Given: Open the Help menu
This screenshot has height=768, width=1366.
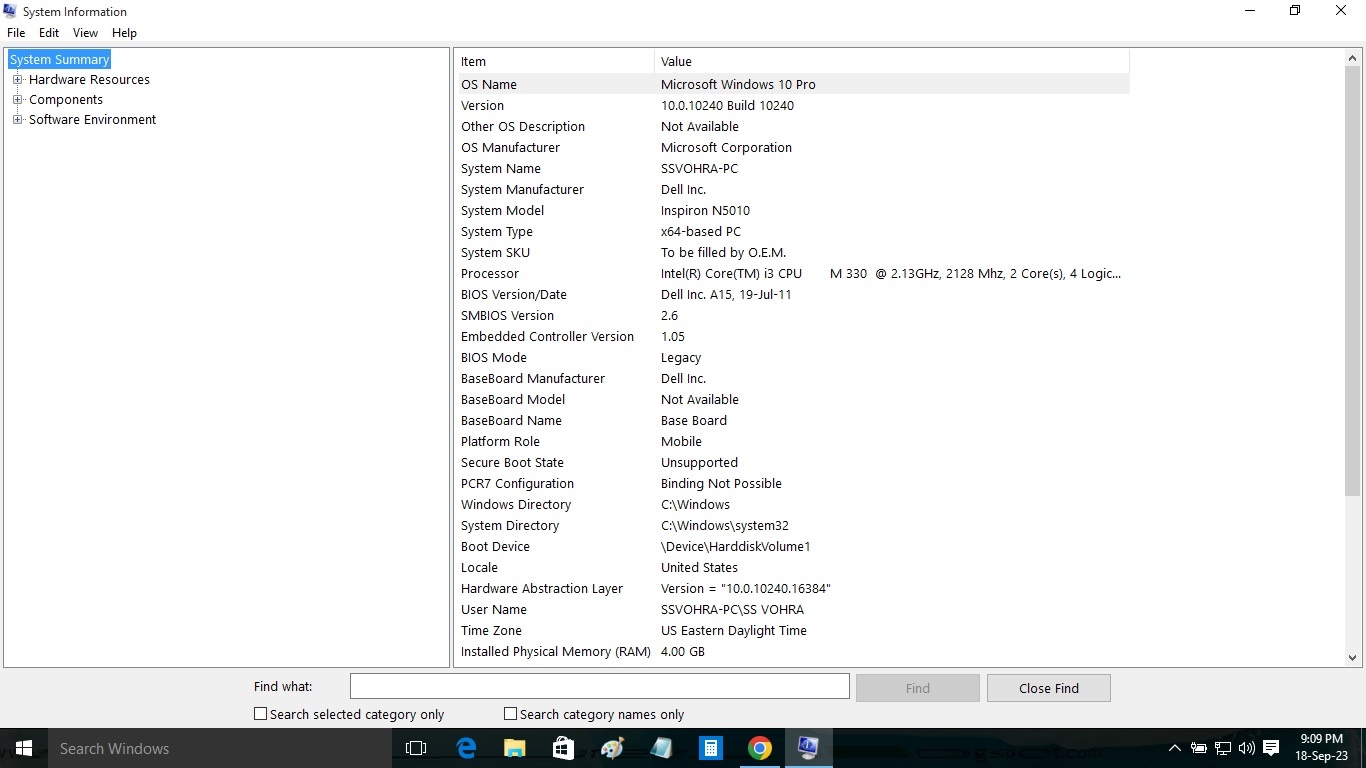Looking at the screenshot, I should tap(124, 33).
